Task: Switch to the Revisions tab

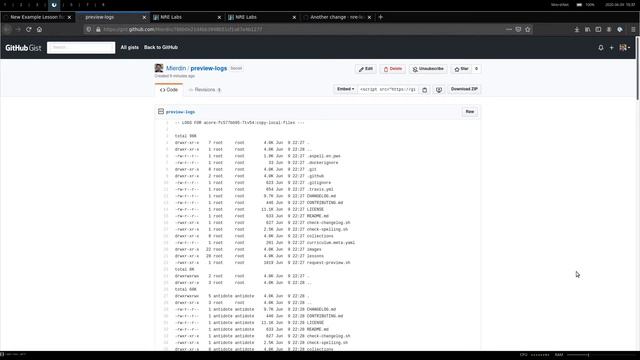Action: coord(204,90)
